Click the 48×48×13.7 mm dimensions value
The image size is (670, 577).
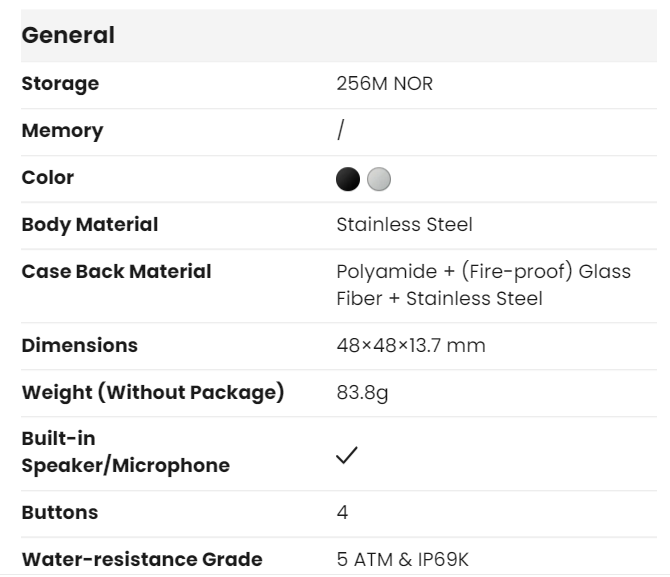click(412, 346)
